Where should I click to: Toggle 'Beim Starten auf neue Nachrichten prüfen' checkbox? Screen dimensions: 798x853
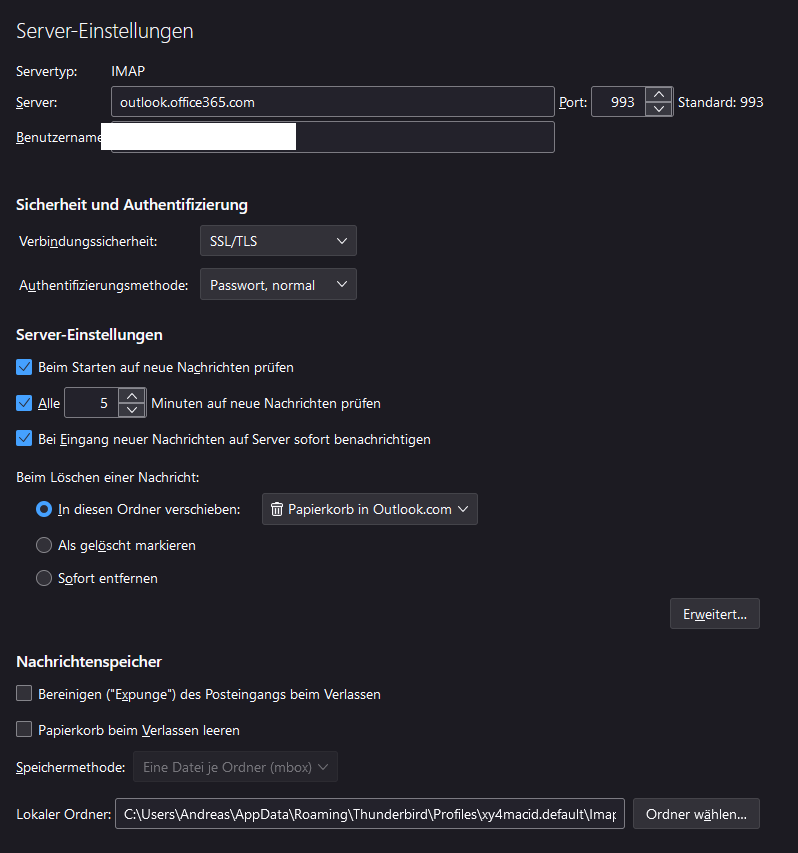[25, 367]
